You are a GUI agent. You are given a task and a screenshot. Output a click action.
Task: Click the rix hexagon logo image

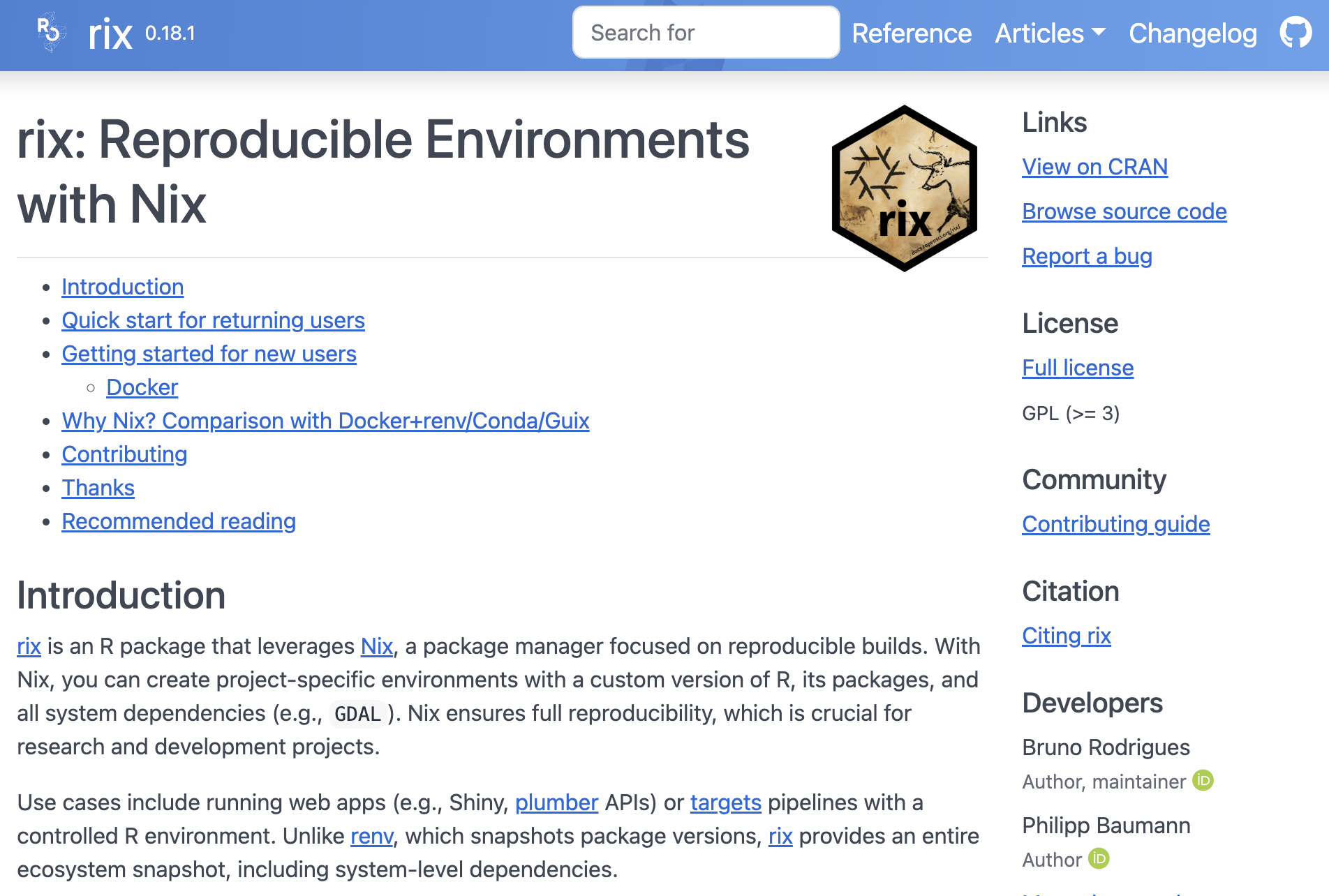[x=904, y=188]
